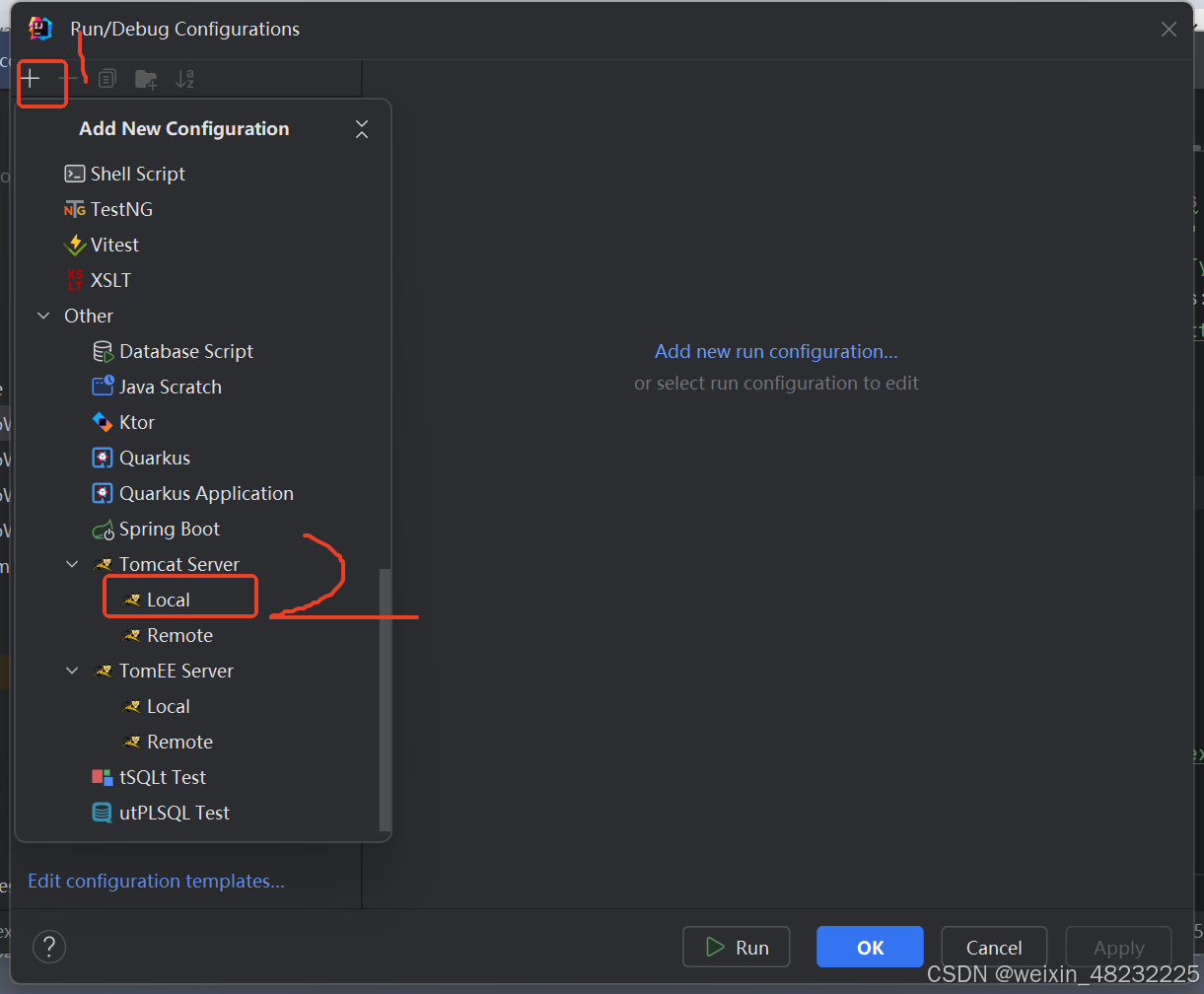This screenshot has width=1204, height=994.
Task: Click the Tomcat Server cat icon
Action: [x=103, y=564]
